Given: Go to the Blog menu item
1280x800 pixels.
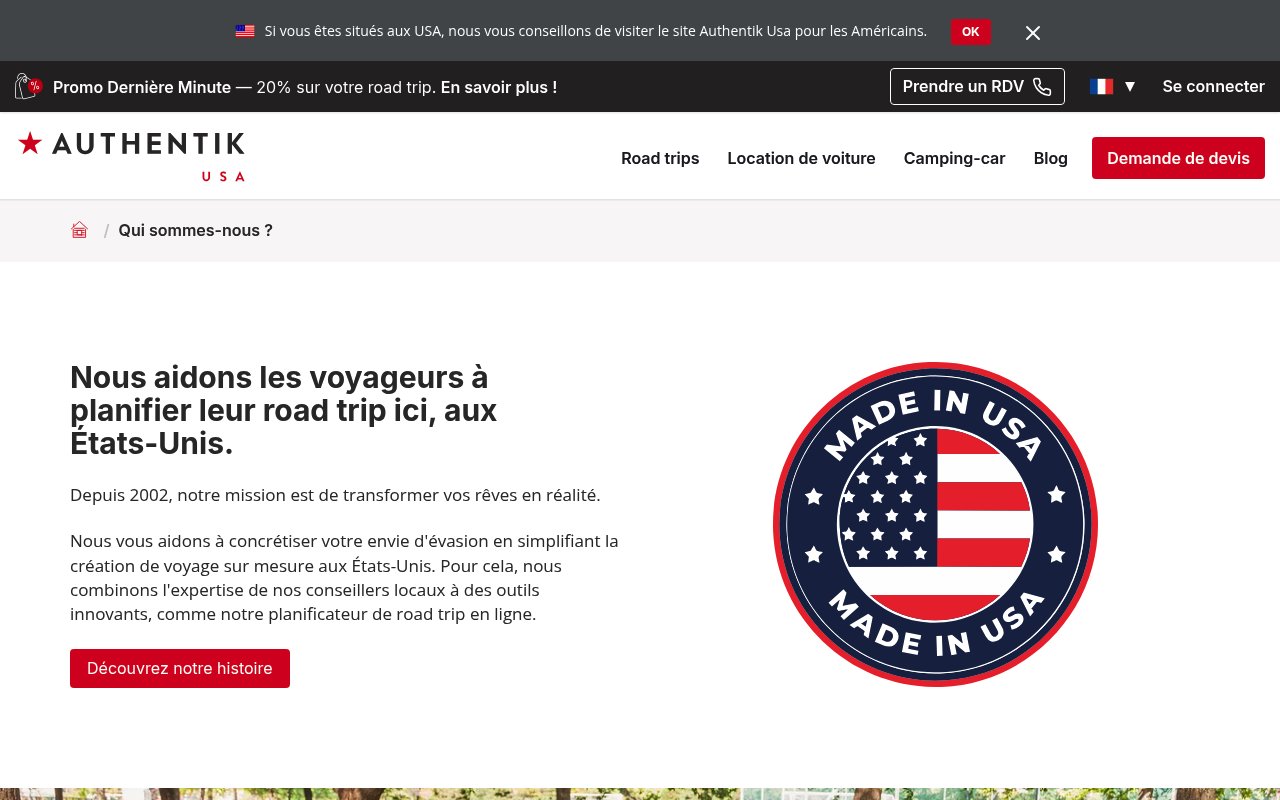Looking at the screenshot, I should (x=1050, y=158).
